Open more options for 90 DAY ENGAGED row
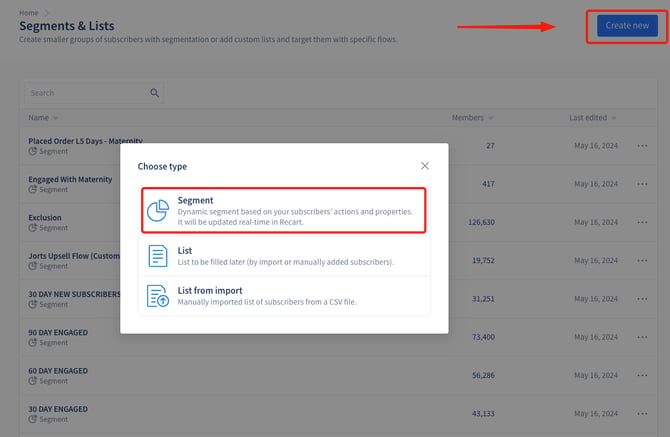The height and width of the screenshot is (437, 670). [x=642, y=337]
